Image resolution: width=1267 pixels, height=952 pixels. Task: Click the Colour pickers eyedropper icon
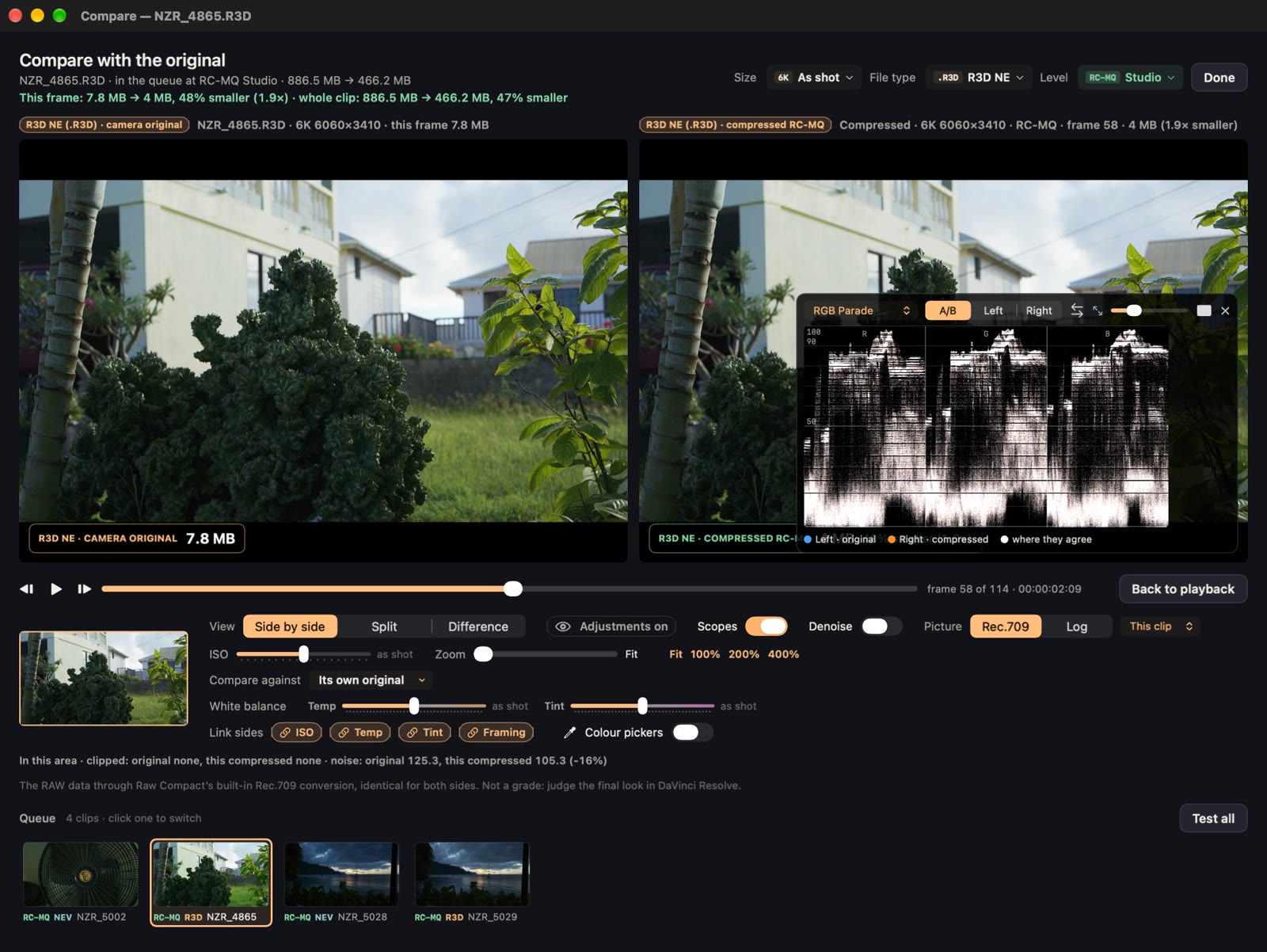pos(569,733)
